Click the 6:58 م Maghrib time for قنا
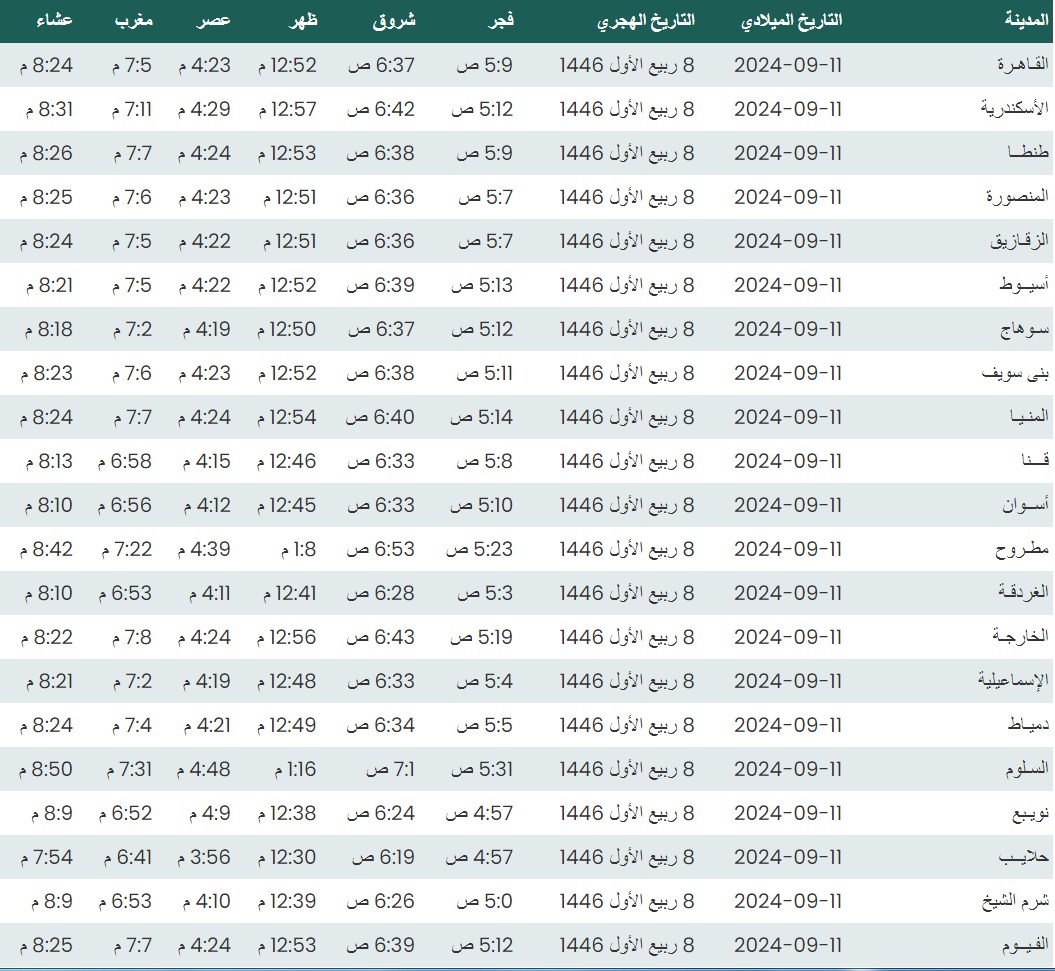1055x971 pixels. 125,461
